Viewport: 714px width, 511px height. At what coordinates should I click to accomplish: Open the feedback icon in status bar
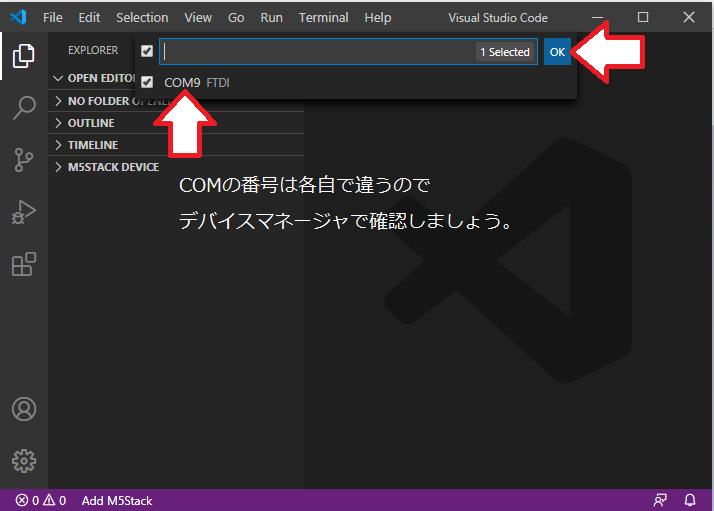[x=660, y=500]
